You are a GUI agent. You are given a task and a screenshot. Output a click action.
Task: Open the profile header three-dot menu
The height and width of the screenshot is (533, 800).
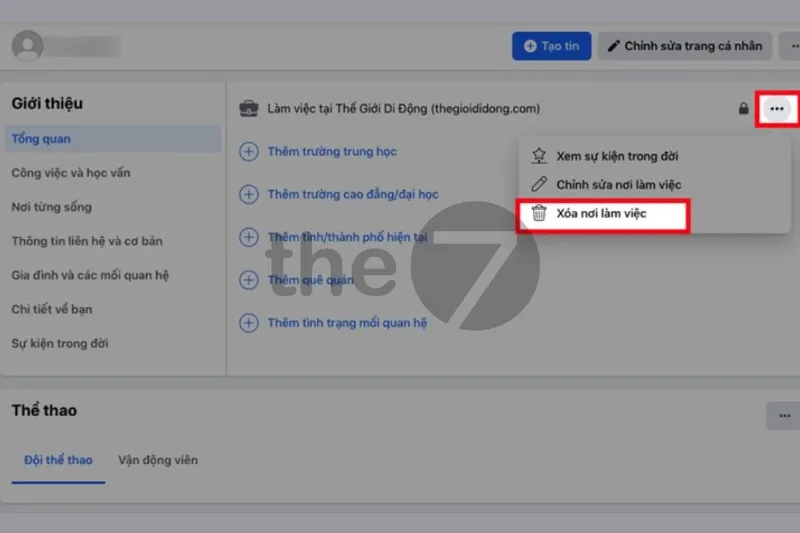click(791, 46)
